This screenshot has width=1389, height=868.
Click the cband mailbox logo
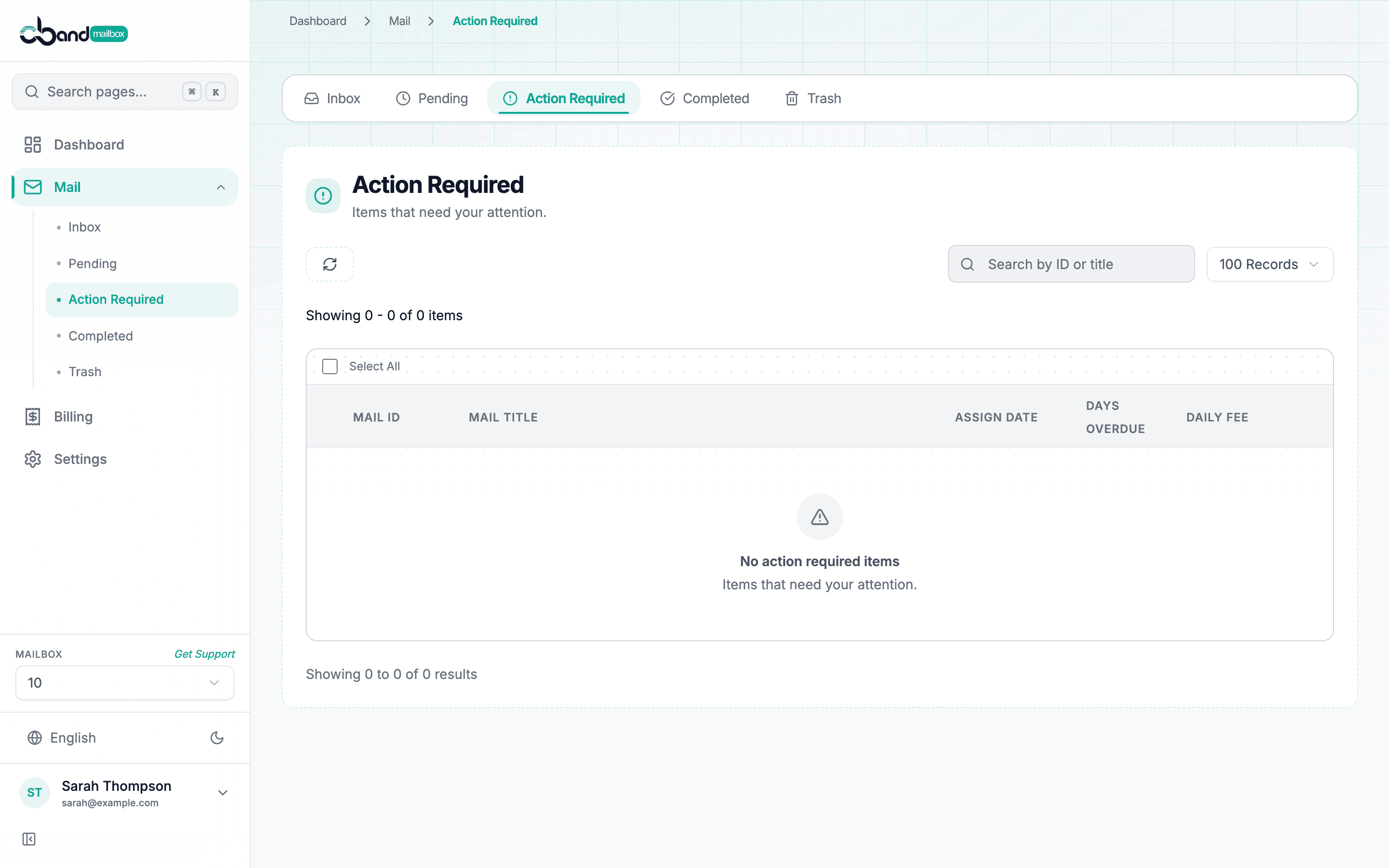point(73,31)
